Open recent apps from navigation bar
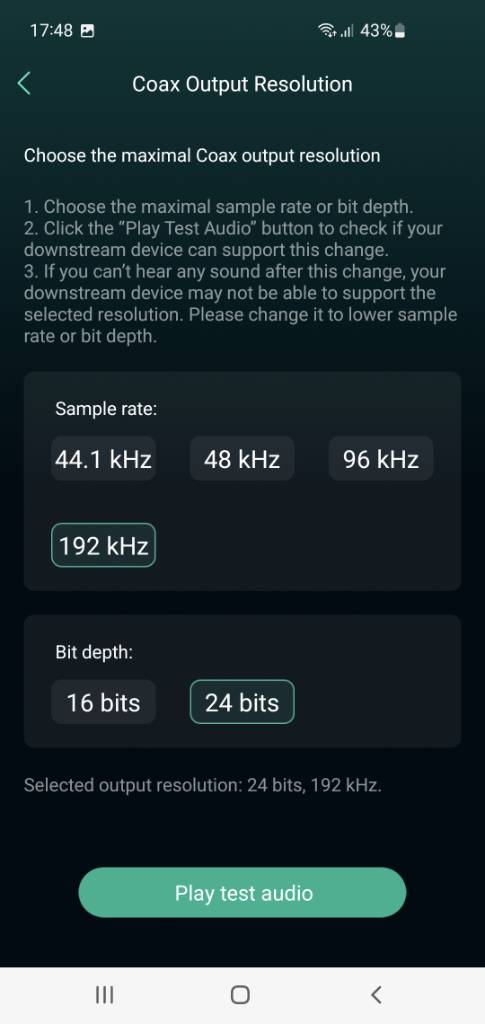 [x=104, y=995]
